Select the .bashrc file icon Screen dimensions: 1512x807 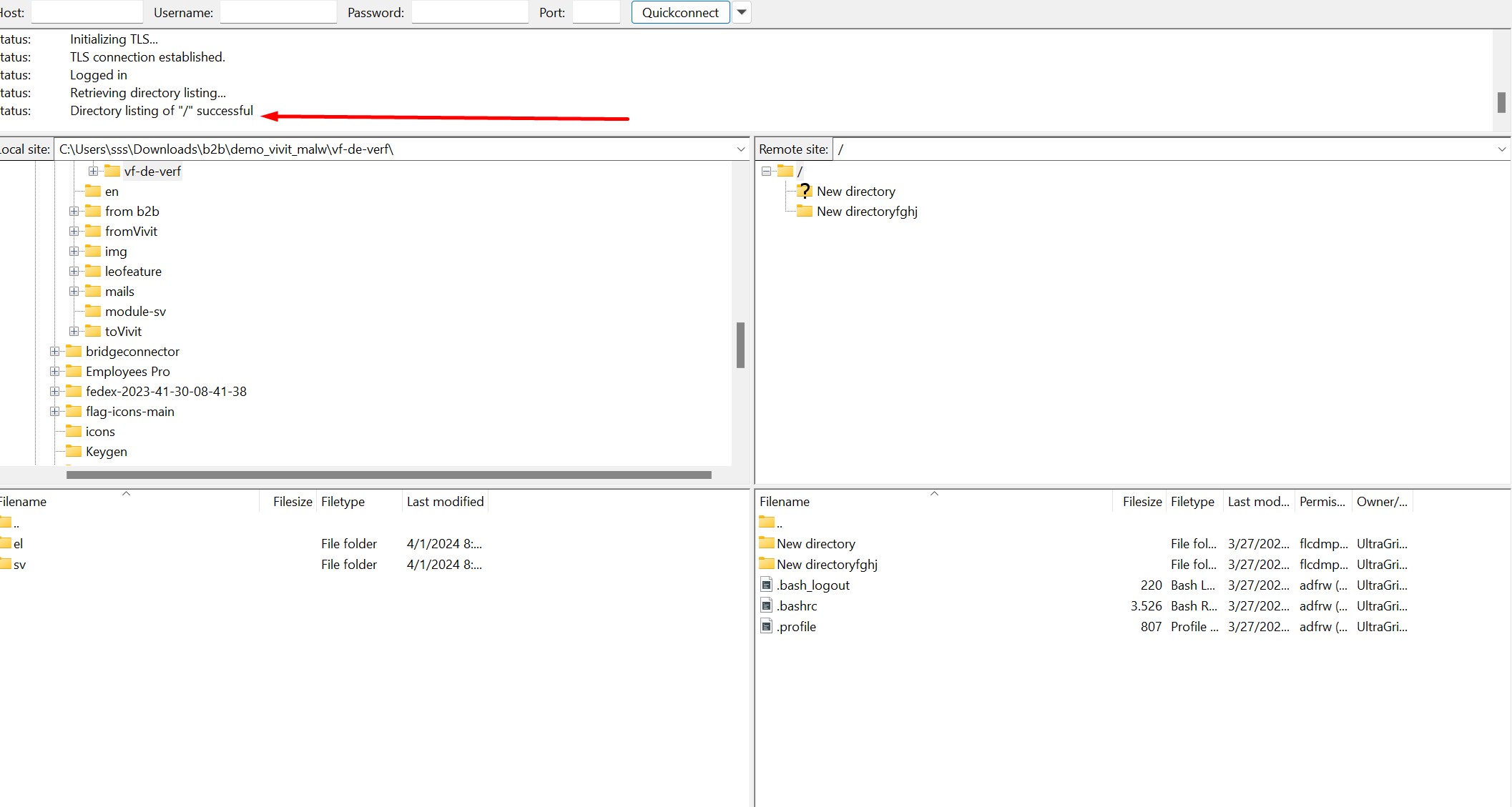click(767, 605)
